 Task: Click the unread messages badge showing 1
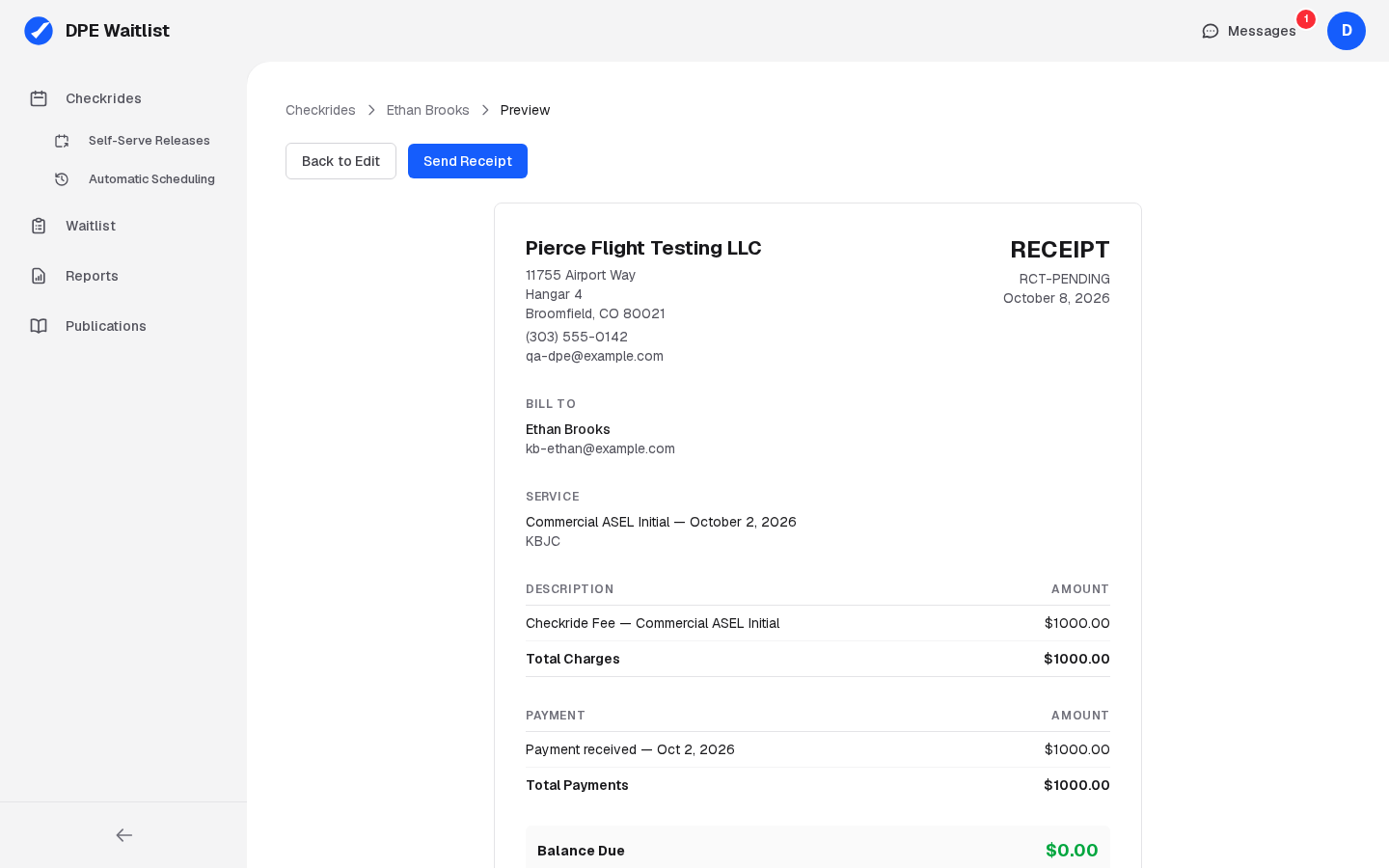pos(1306,19)
